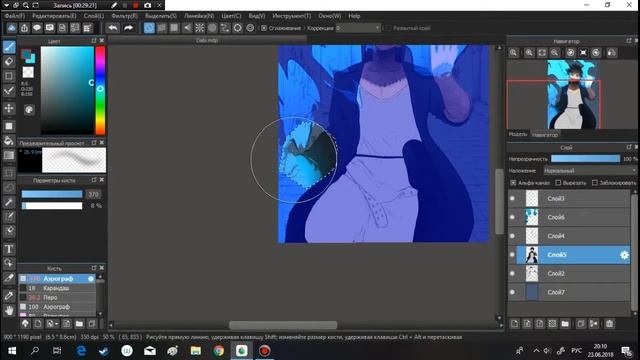Click the Navigator fit-to-window icon
Image resolution: width=640 pixels, height=360 pixels.
542,53
